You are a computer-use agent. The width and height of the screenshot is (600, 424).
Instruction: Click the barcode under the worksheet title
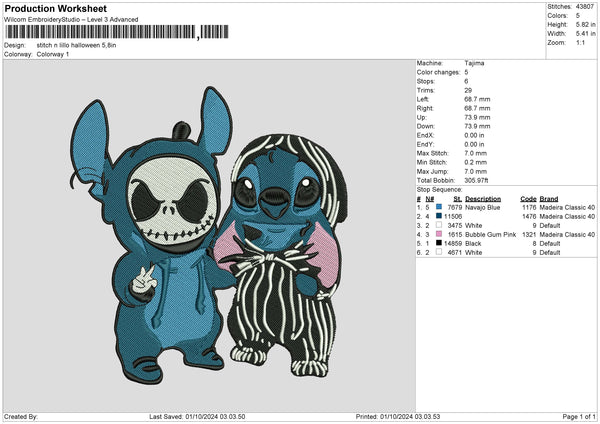tap(100, 31)
